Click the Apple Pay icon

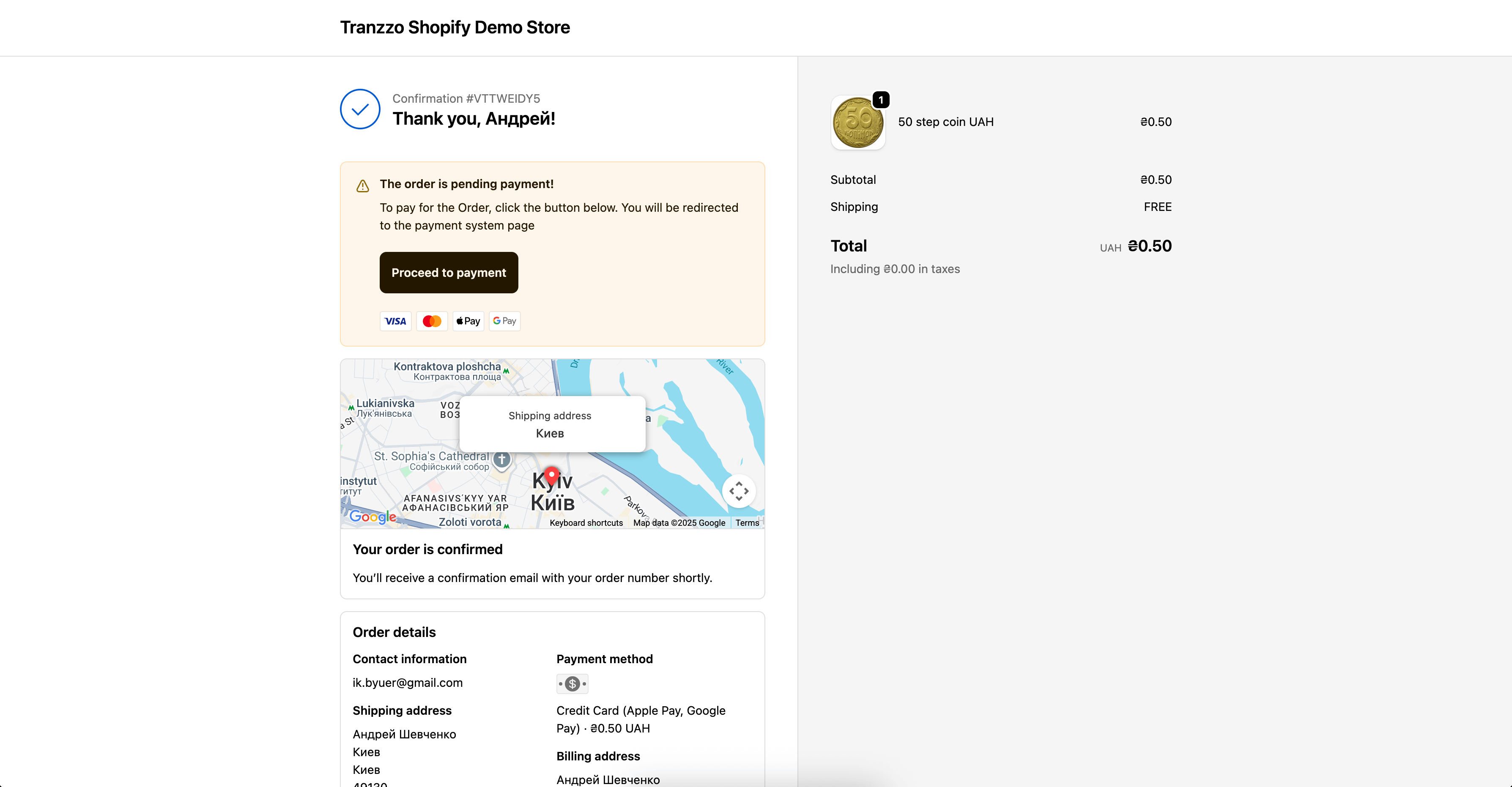click(468, 321)
